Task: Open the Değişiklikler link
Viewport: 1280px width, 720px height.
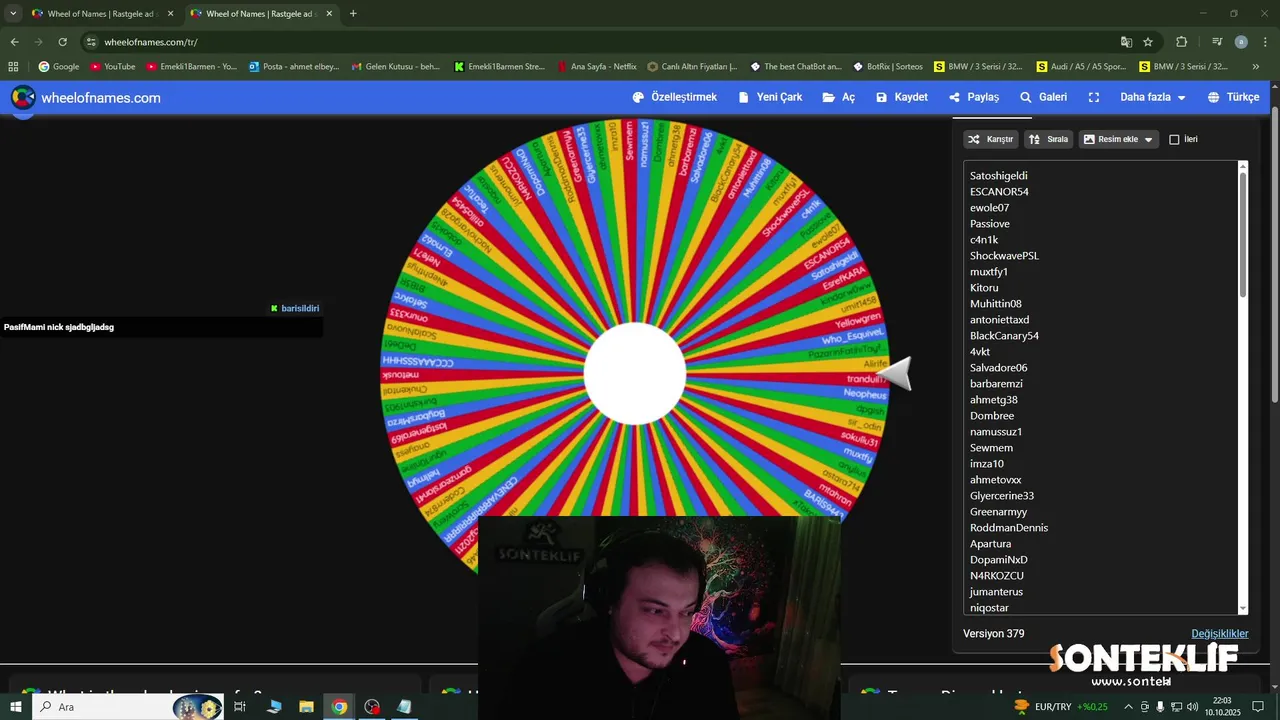Action: (x=1220, y=633)
